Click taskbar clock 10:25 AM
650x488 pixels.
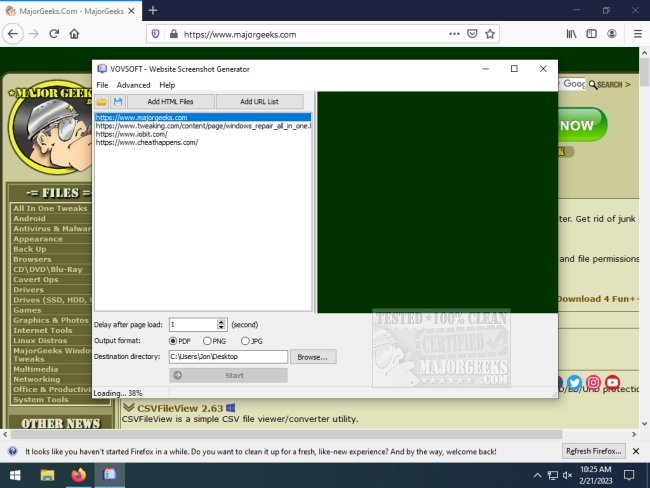coord(596,475)
